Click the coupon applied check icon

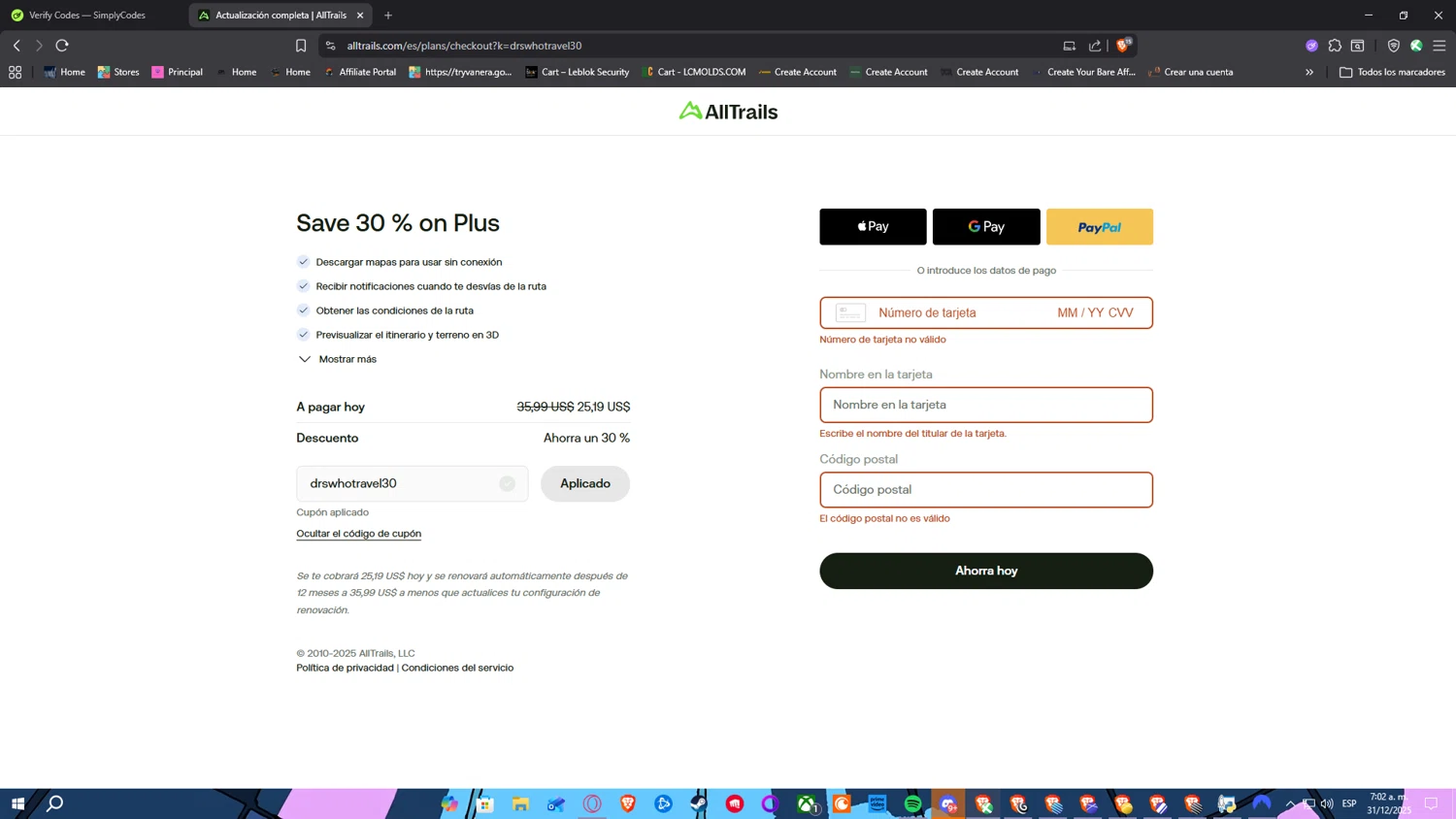point(507,483)
